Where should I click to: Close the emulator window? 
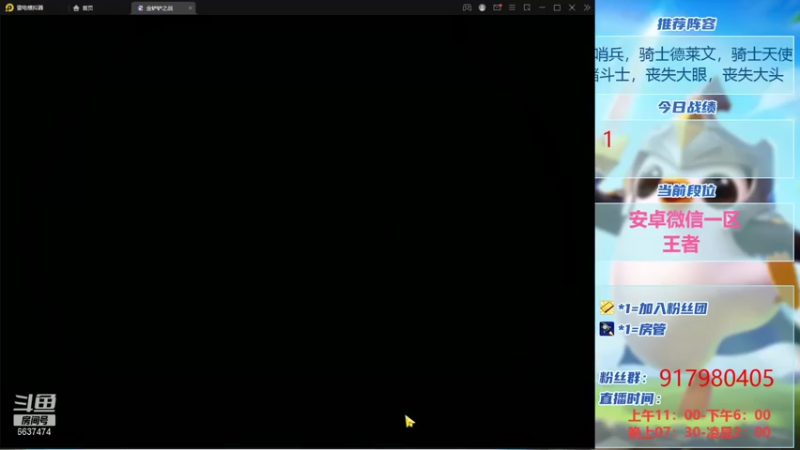click(572, 8)
